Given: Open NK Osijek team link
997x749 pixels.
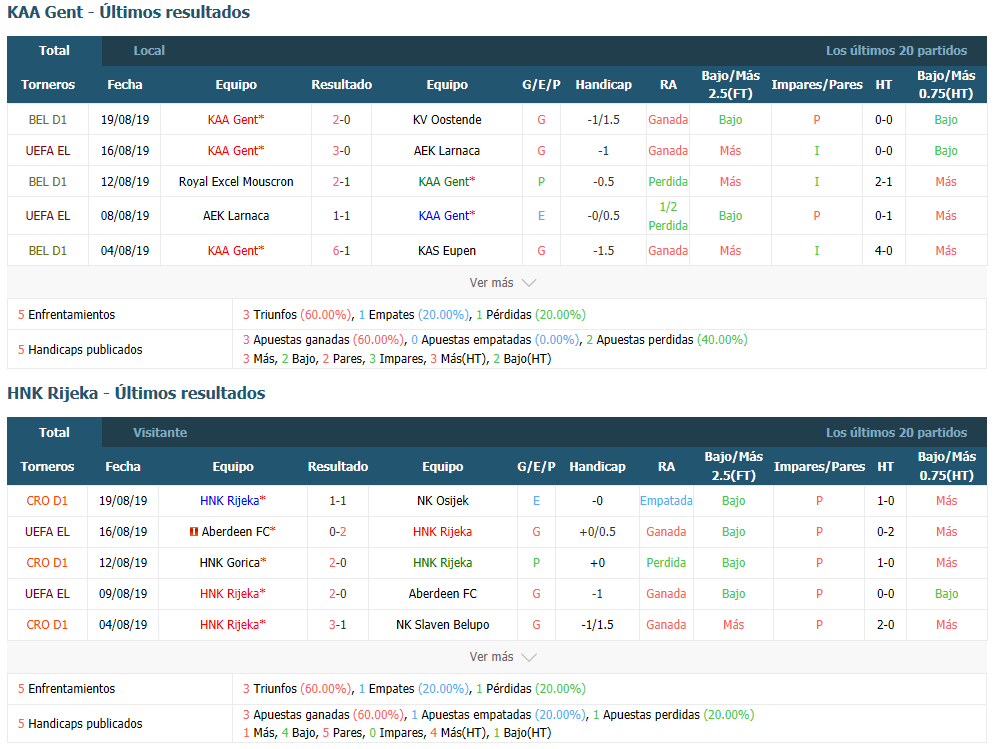Looking at the screenshot, I should pos(443,500).
